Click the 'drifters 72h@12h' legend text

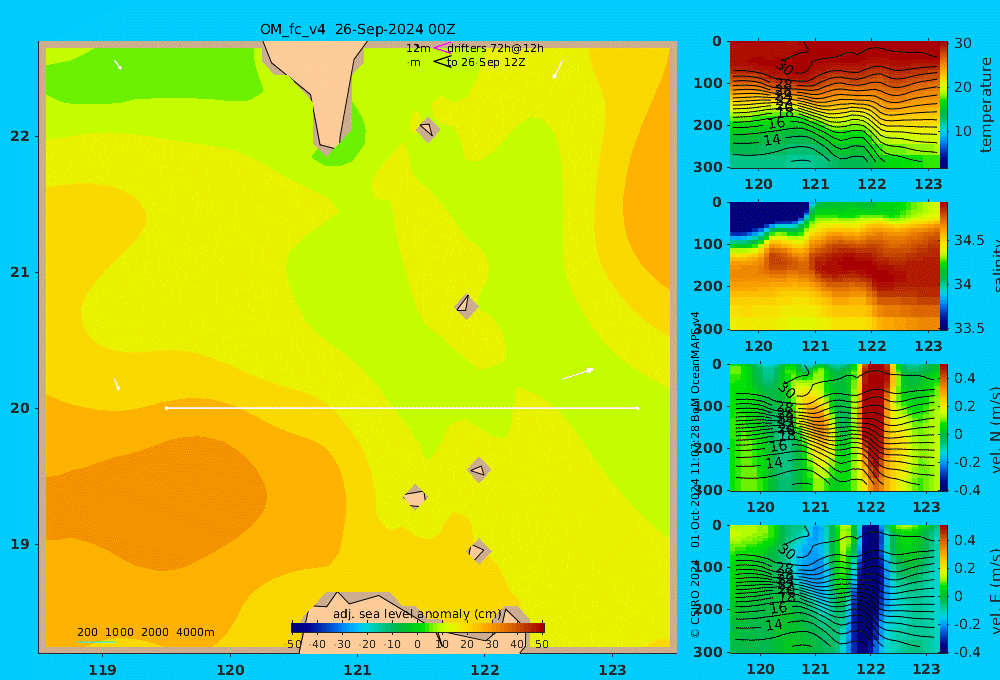[495, 48]
